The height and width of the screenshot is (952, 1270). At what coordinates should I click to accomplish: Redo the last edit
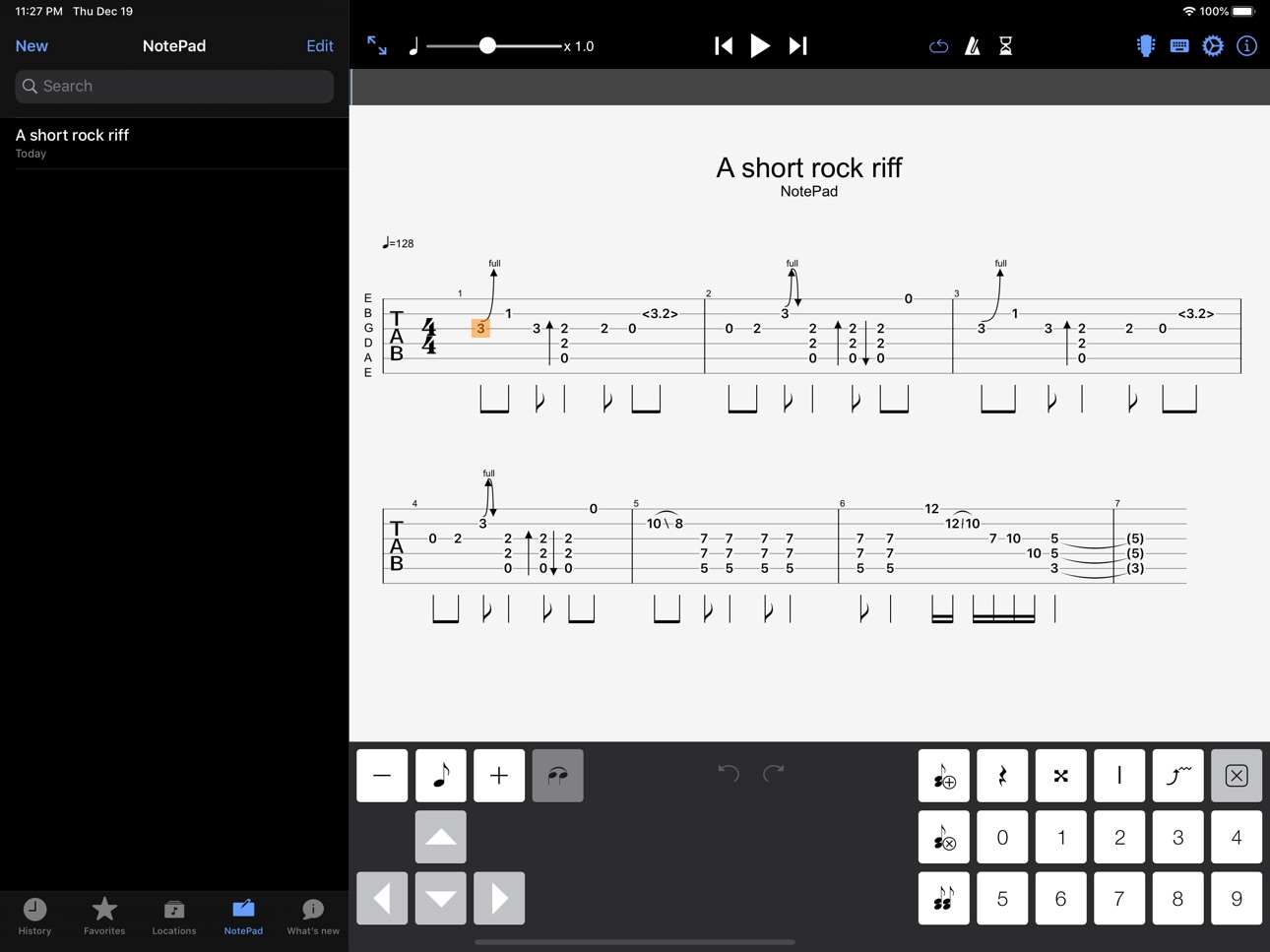[774, 773]
